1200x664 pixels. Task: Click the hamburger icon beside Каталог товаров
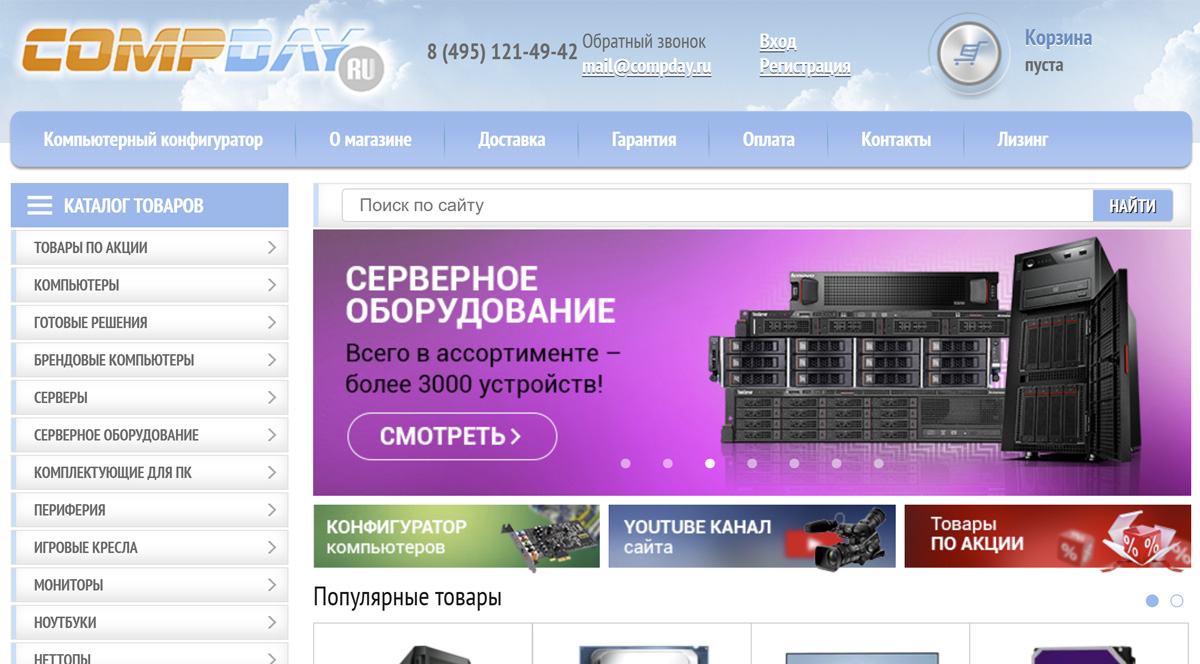(40, 206)
